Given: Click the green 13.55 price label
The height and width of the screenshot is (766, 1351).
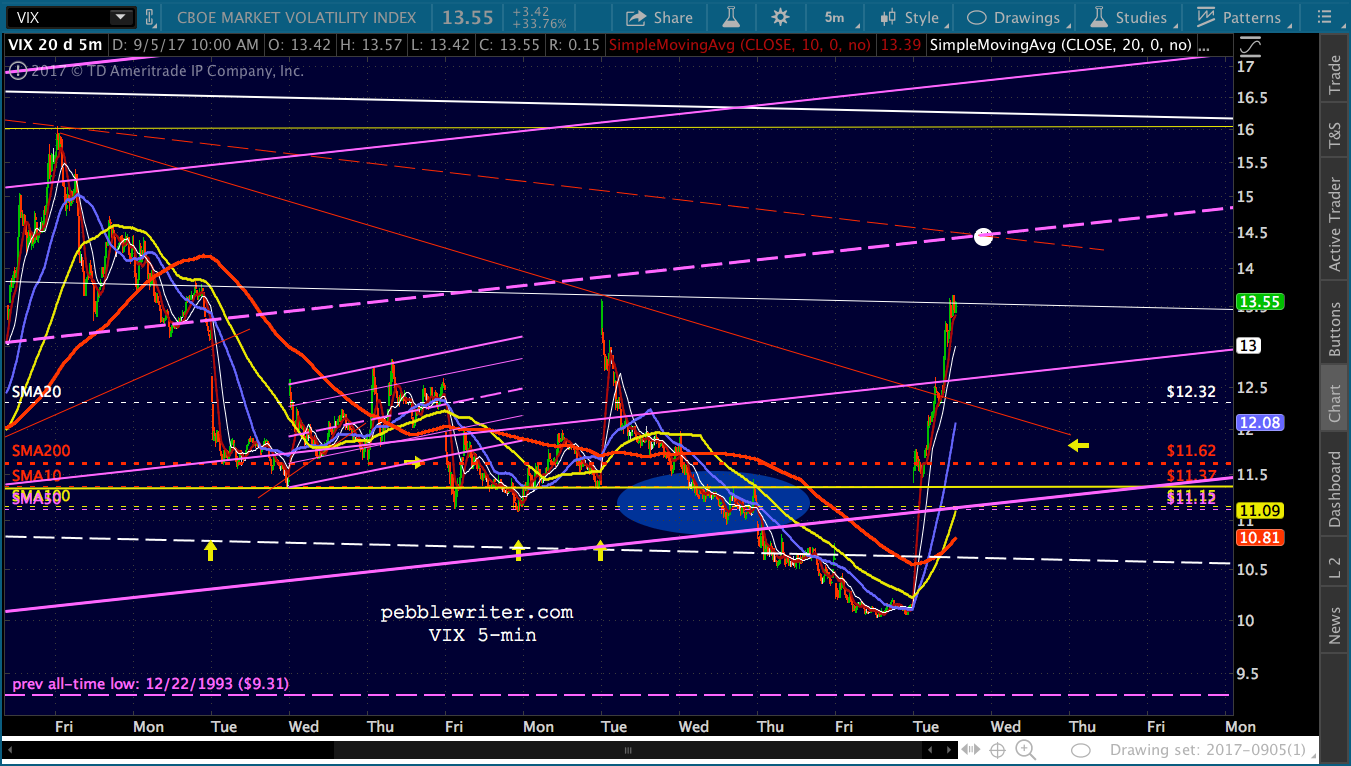Looking at the screenshot, I should pyautogui.click(x=1258, y=302).
